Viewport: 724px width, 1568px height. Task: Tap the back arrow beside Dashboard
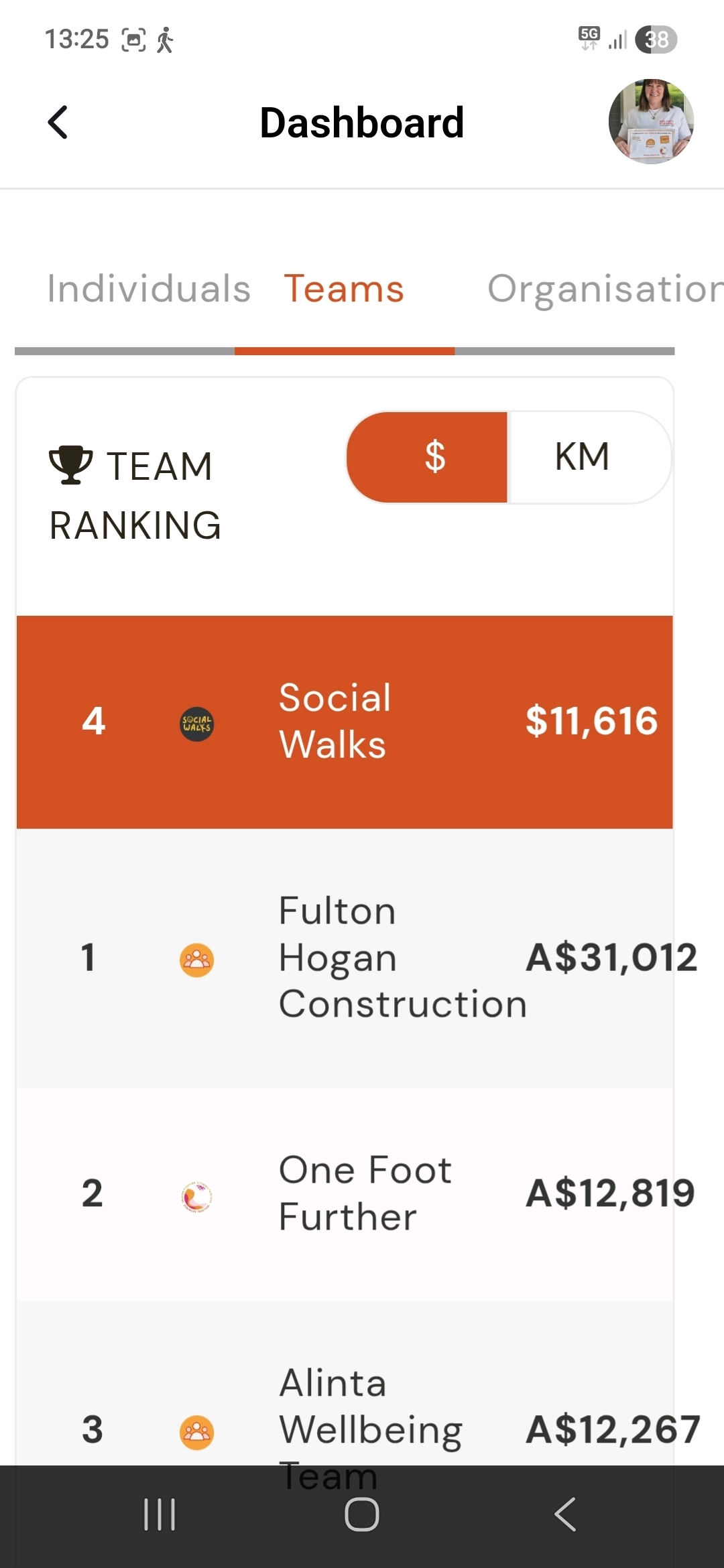(x=58, y=123)
